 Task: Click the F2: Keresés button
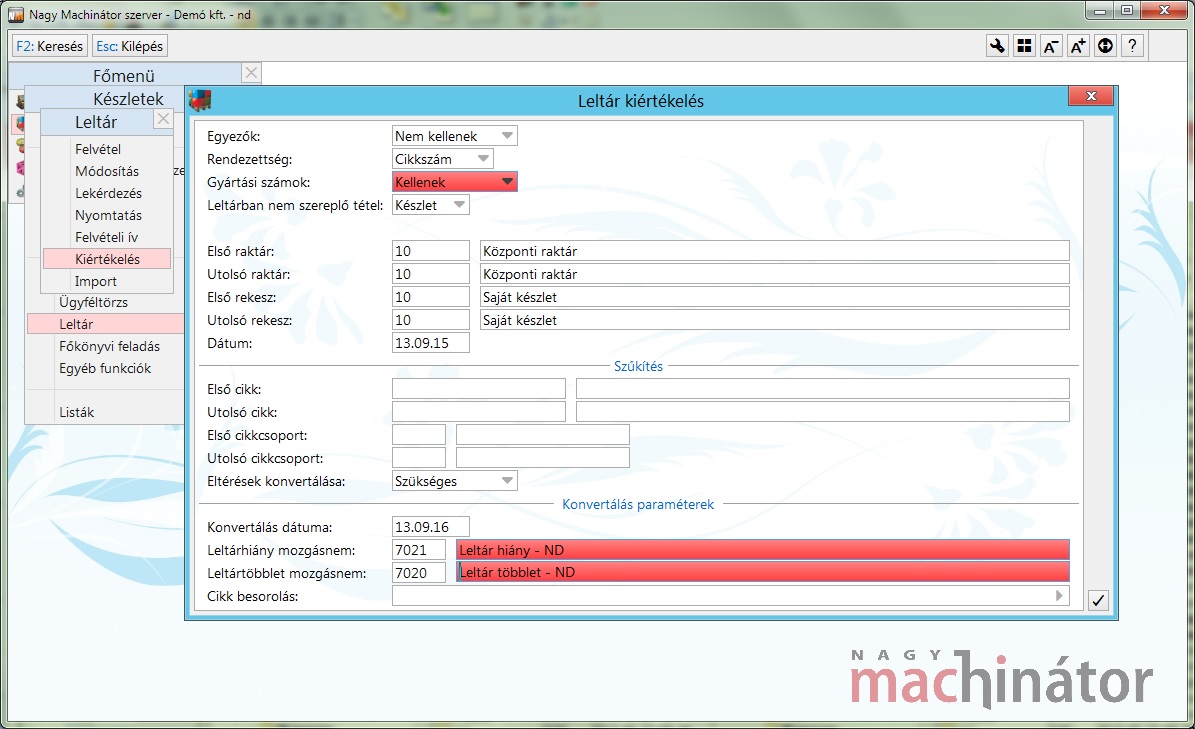[x=50, y=46]
